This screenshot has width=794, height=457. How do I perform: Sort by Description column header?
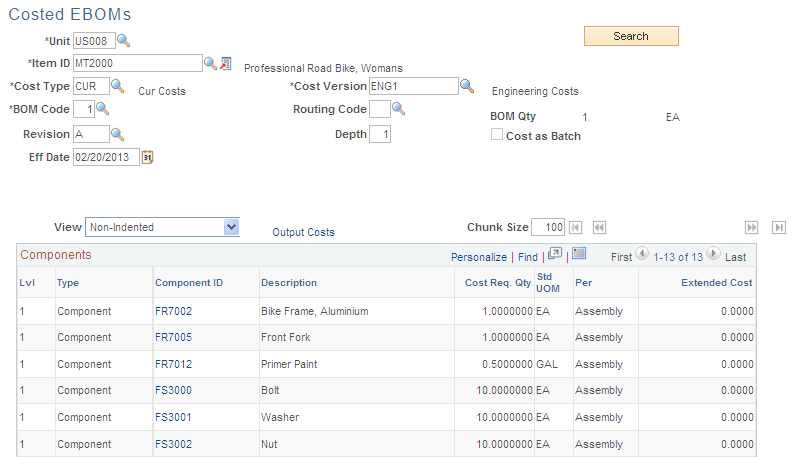tap(289, 283)
